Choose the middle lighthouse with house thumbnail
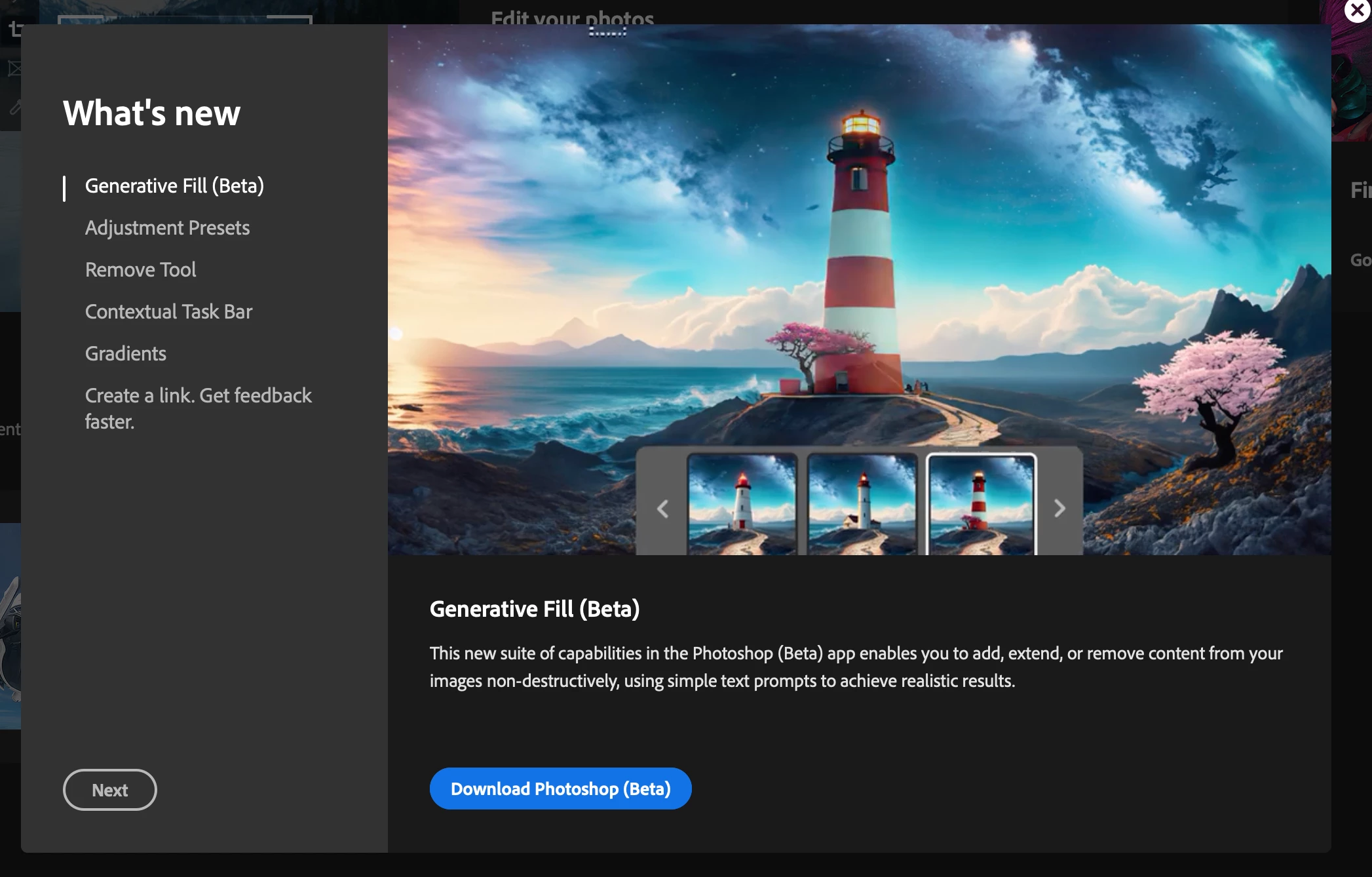The image size is (1372, 877). coord(862,505)
